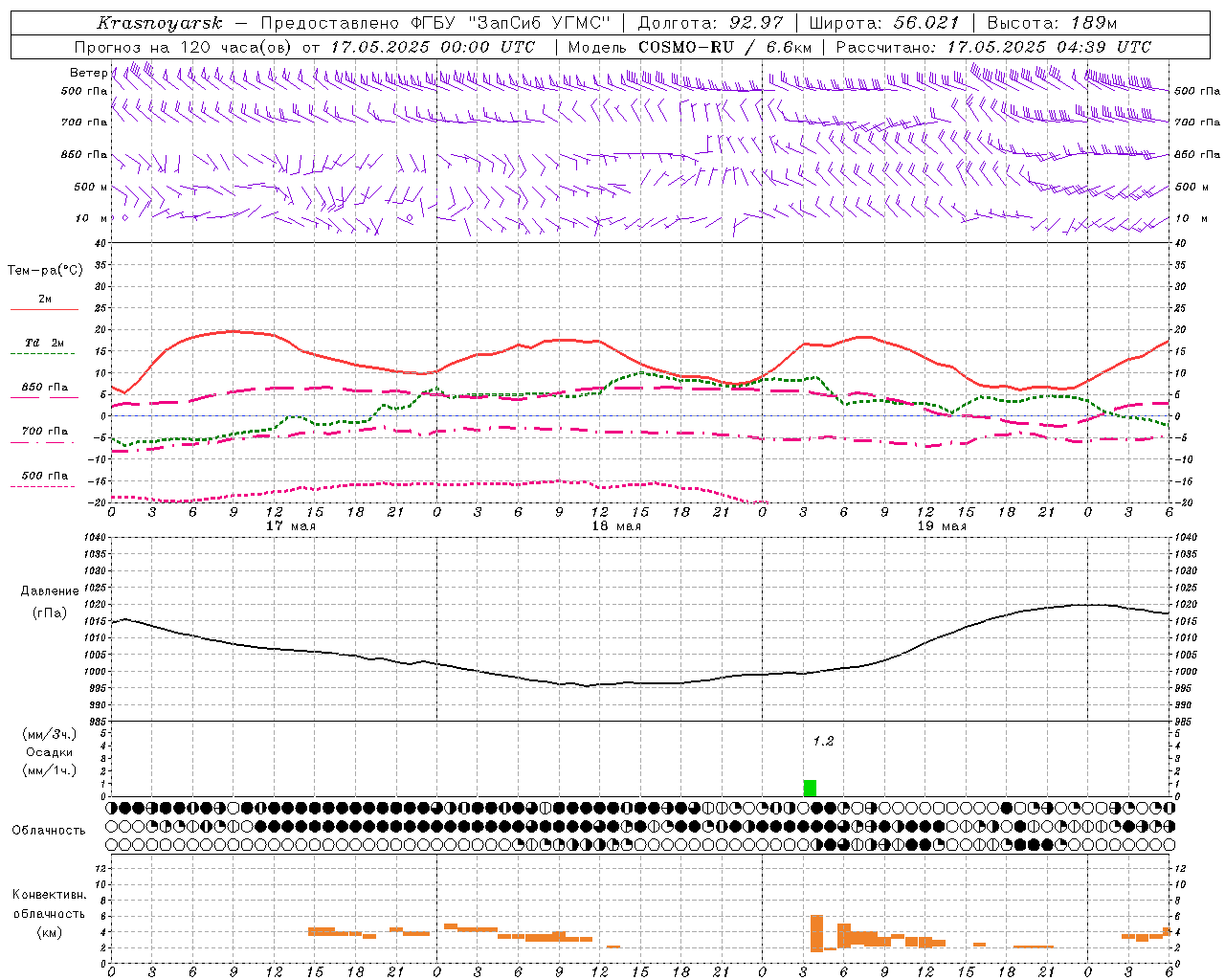Image resolution: width=1225 pixels, height=980 pixels.
Task: Click the Давление pressure panel label
Action: [x=50, y=591]
